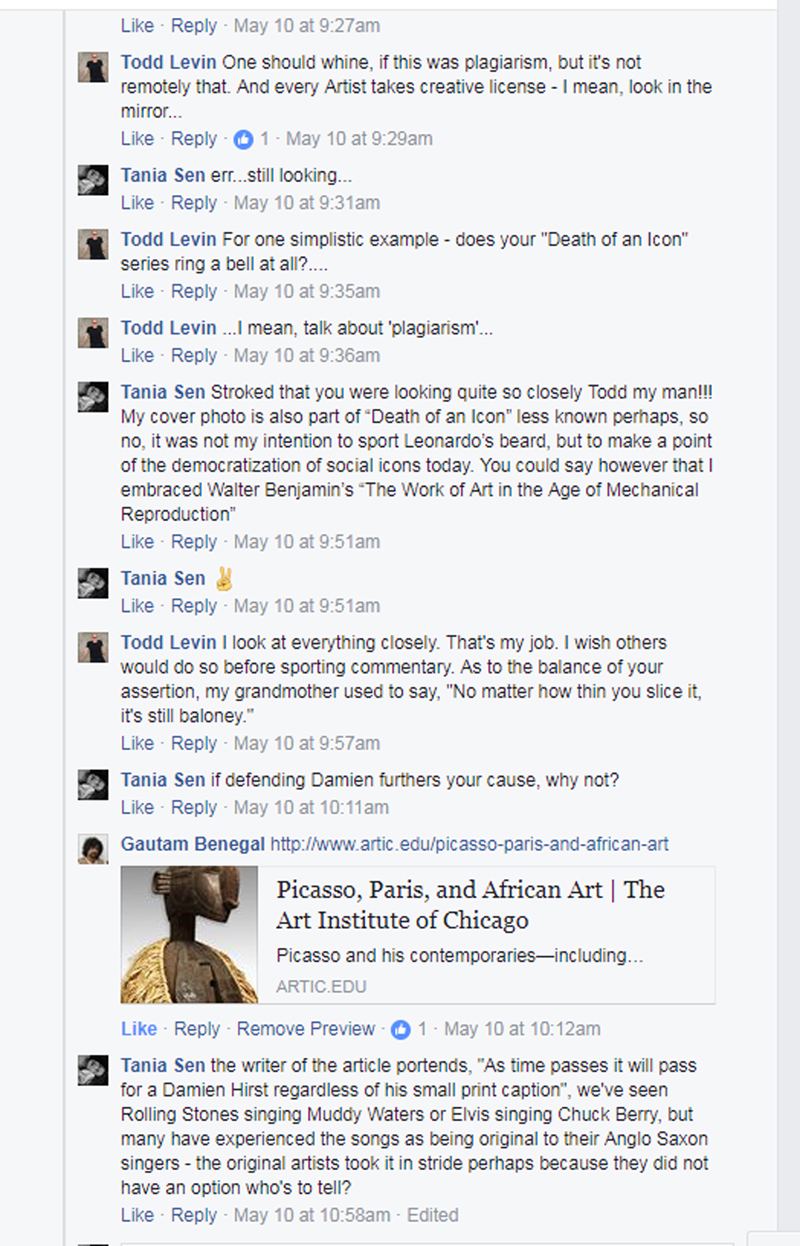Open the Gautam Benegal name link
The image size is (800, 1246).
[193, 844]
